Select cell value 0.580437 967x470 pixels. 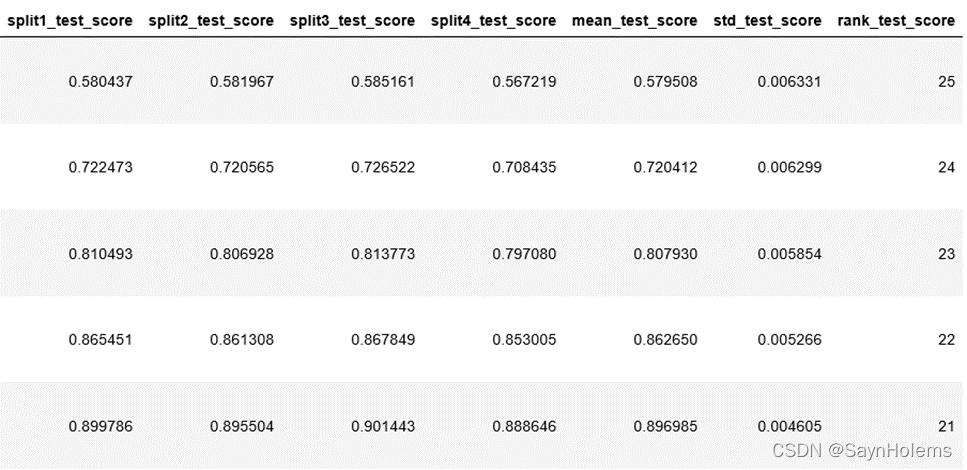pos(101,81)
